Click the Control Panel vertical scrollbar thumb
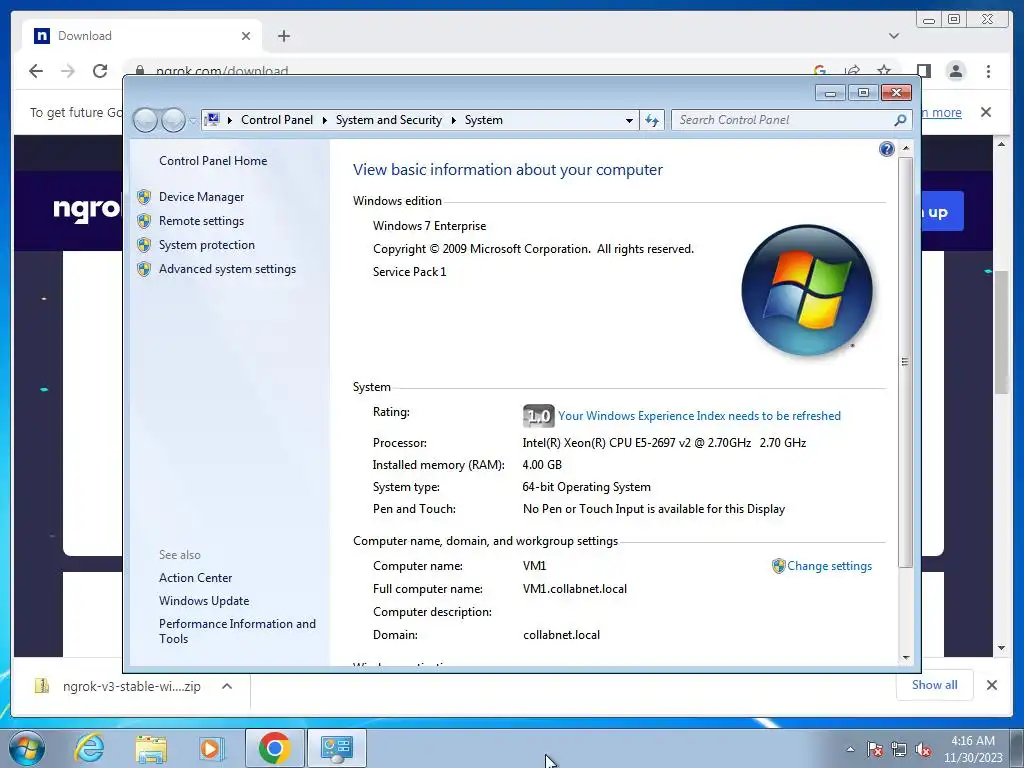Screen dimensions: 1024x768 [x=905, y=362]
